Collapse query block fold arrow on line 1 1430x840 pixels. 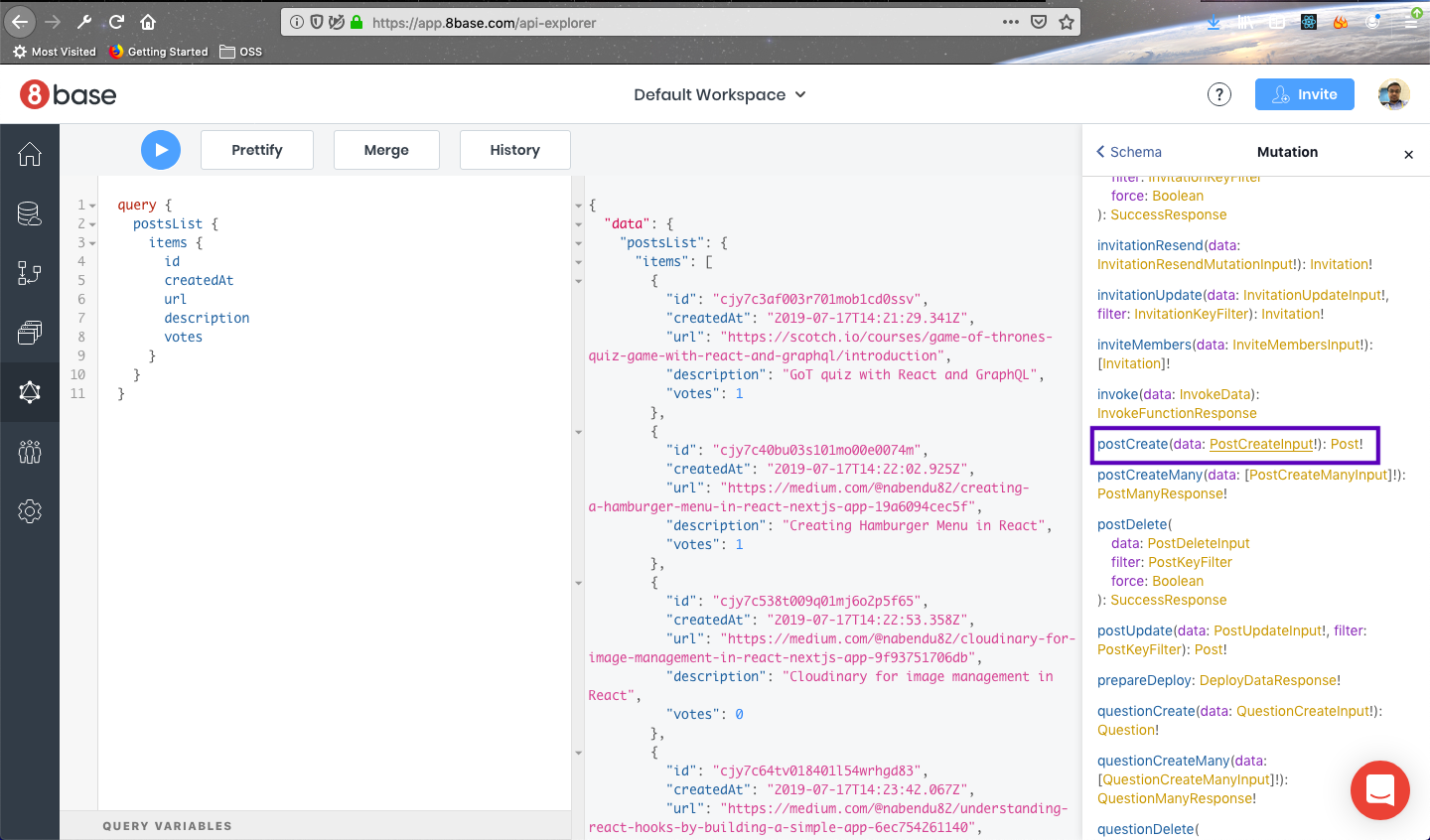pos(92,206)
